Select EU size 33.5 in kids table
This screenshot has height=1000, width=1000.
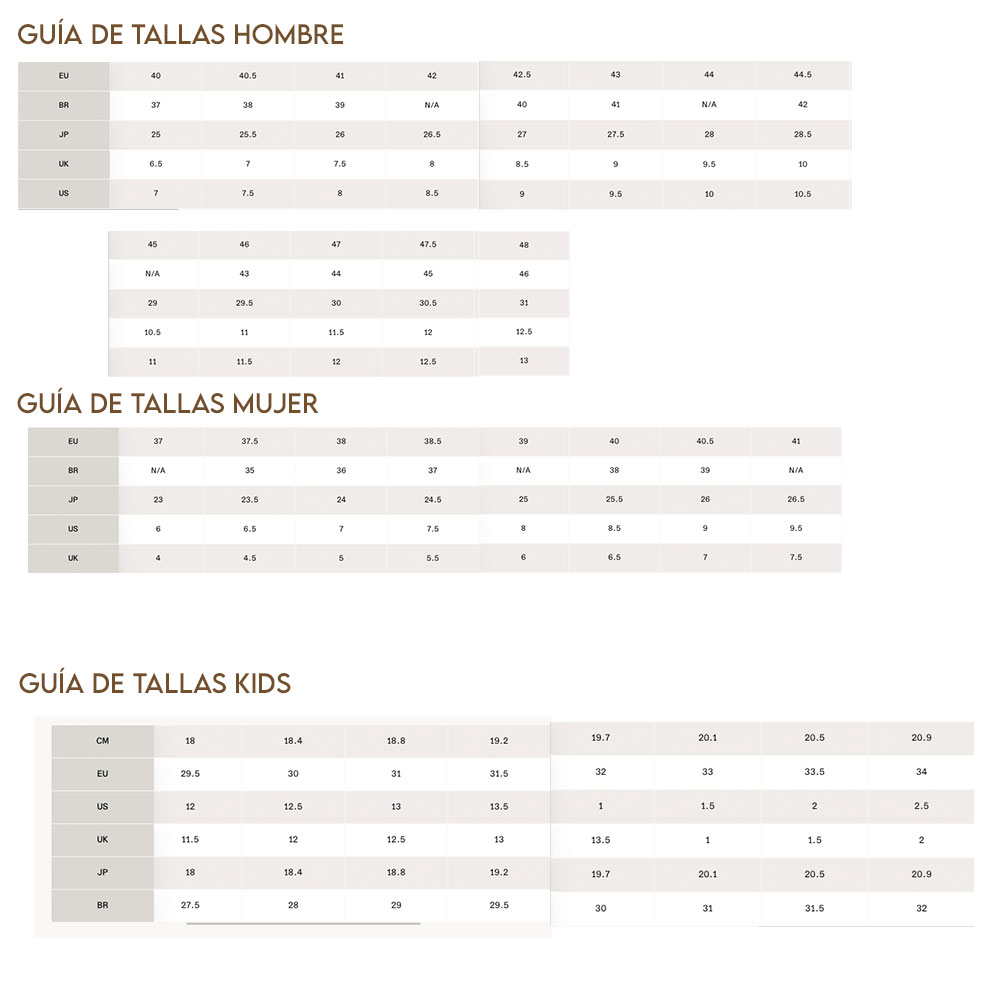point(814,772)
